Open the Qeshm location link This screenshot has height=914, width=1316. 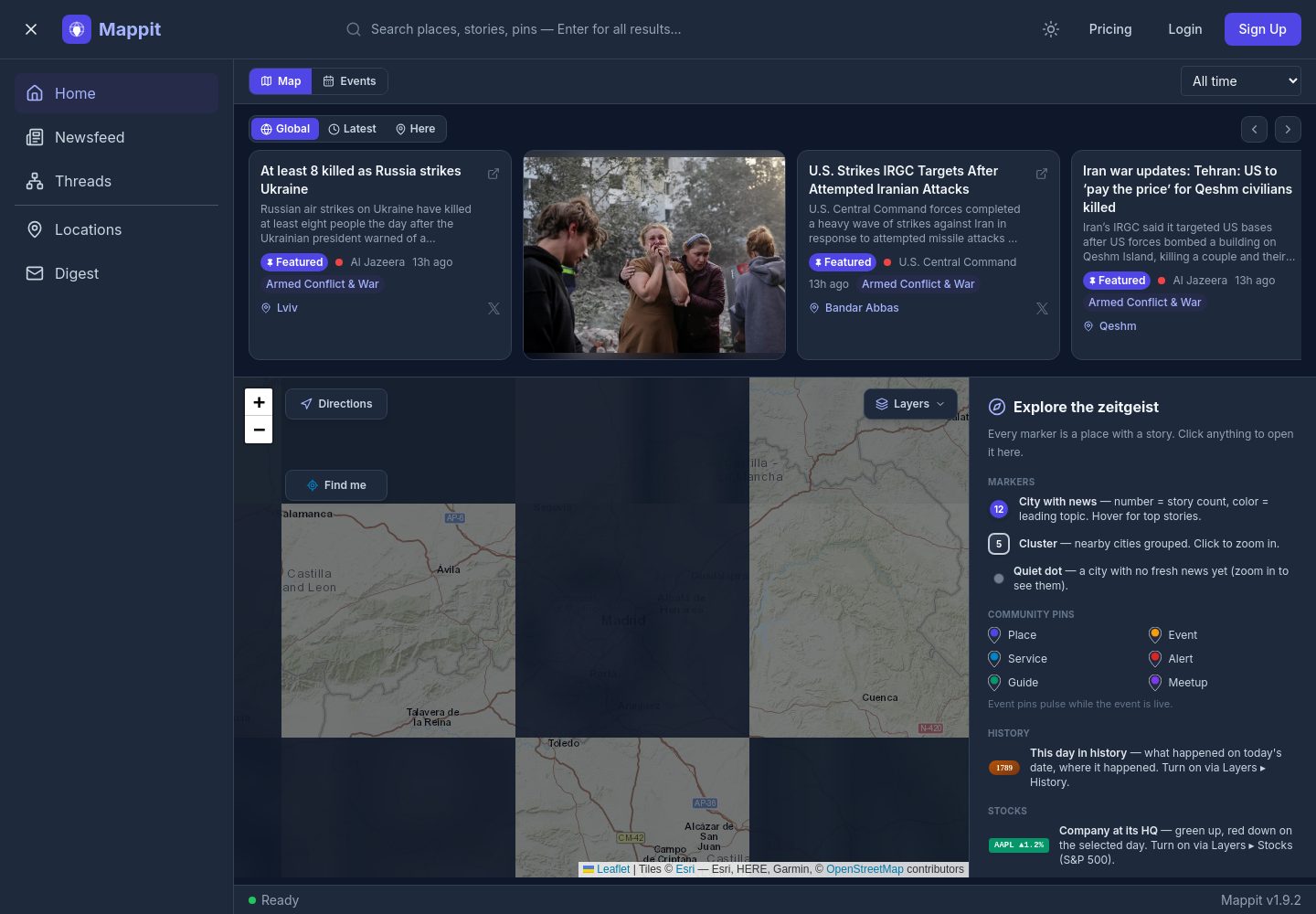point(1109,326)
